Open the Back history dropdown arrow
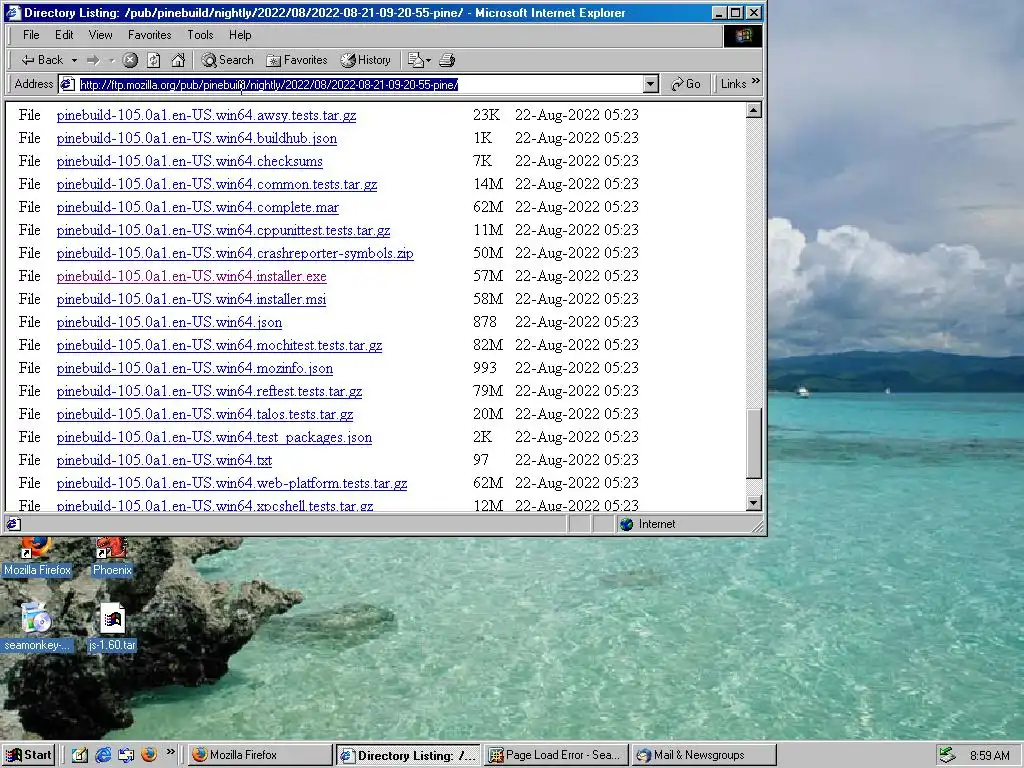Viewport: 1024px width, 768px height. pyautogui.click(x=74, y=60)
